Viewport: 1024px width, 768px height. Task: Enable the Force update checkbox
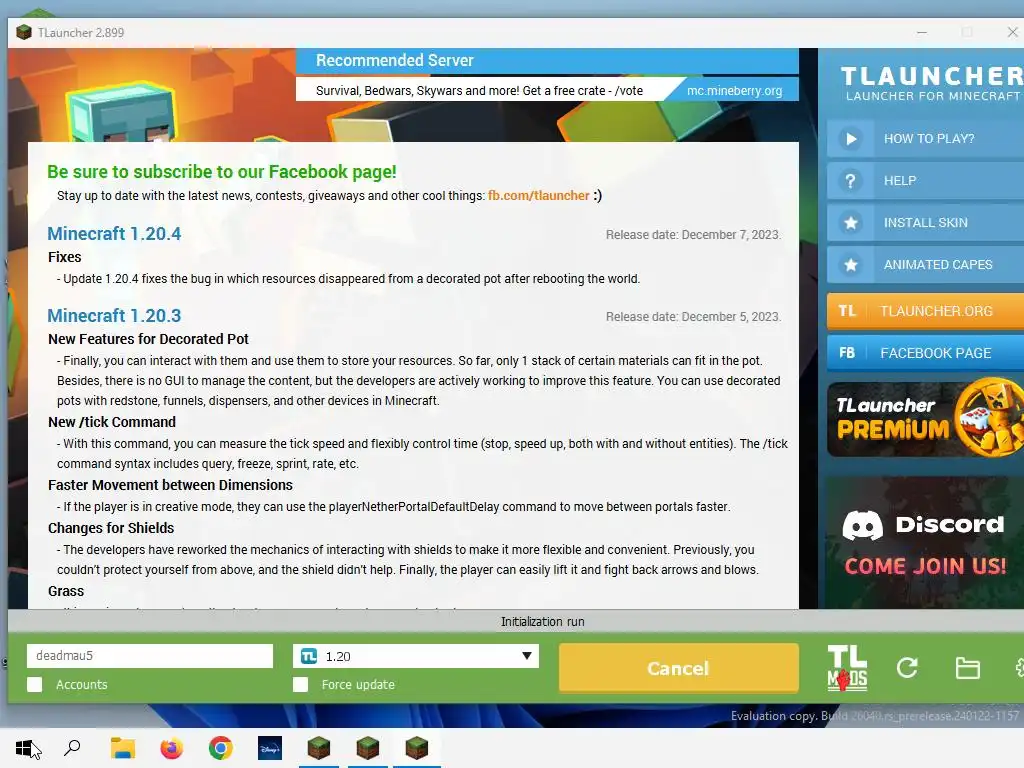point(300,684)
